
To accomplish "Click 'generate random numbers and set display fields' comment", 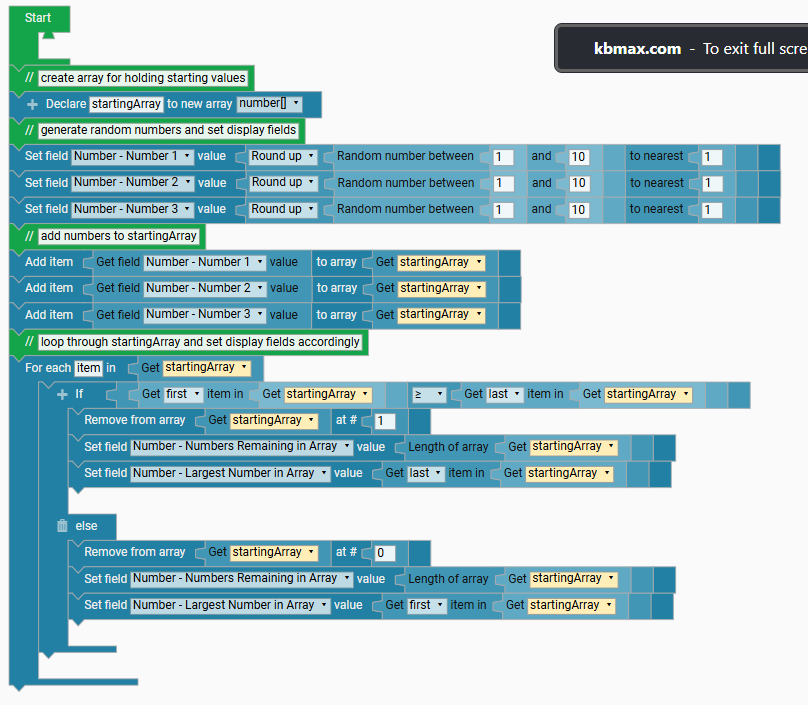I will tap(169, 130).
